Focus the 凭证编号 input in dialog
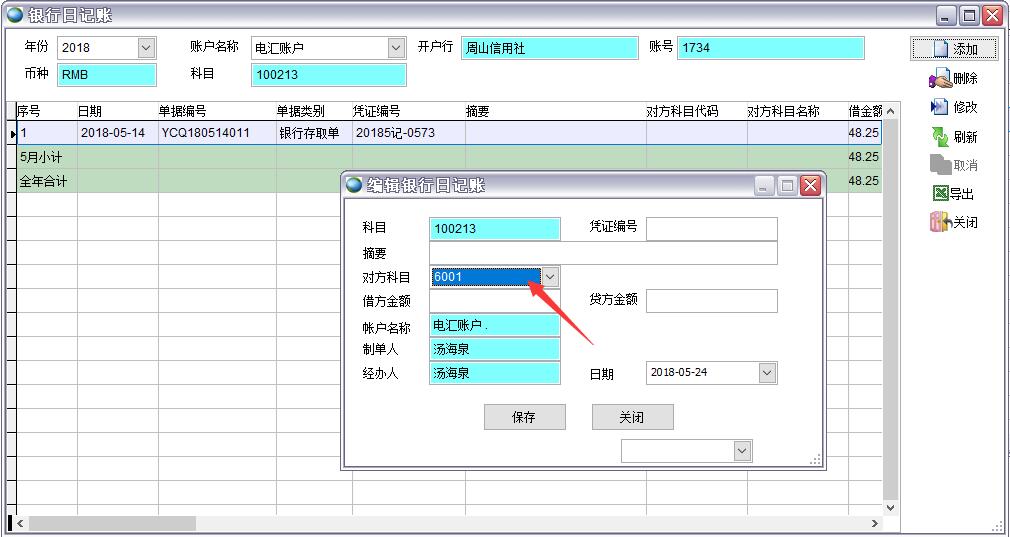This screenshot has height=537, width=1010. click(711, 228)
